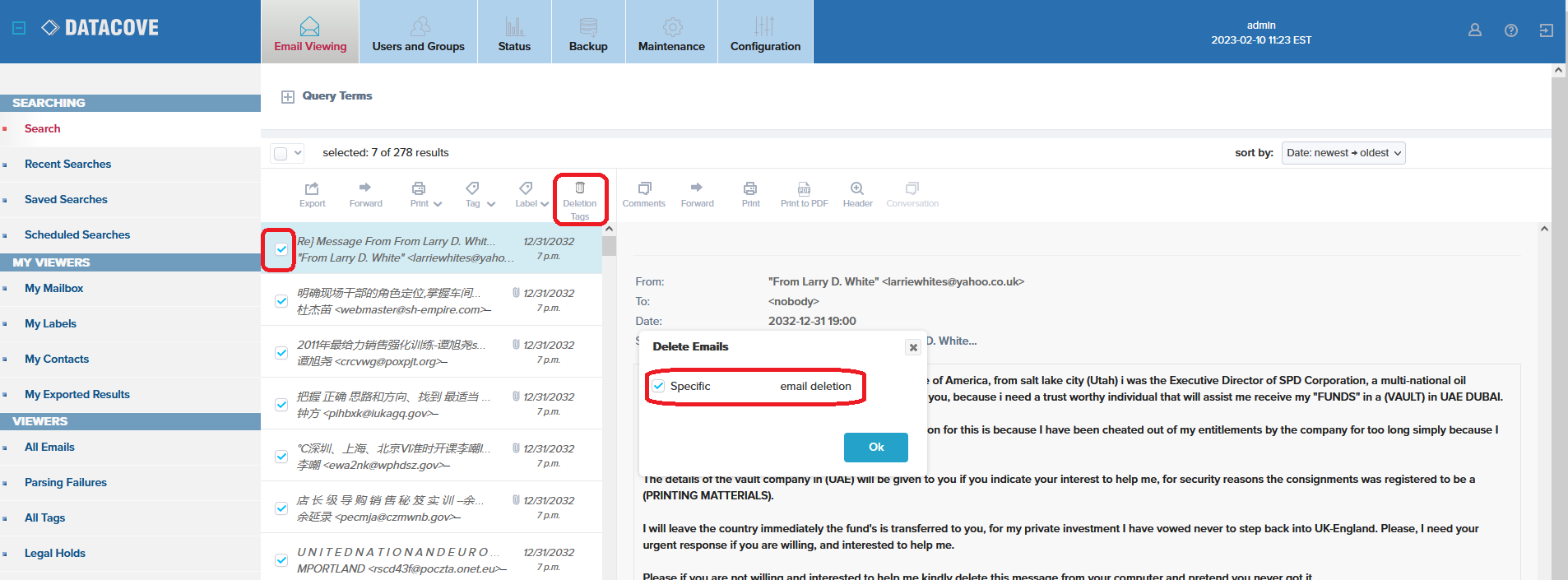The width and height of the screenshot is (1568, 580).
Task: Uncheck the Specific email deletion checkbox
Action: (659, 386)
